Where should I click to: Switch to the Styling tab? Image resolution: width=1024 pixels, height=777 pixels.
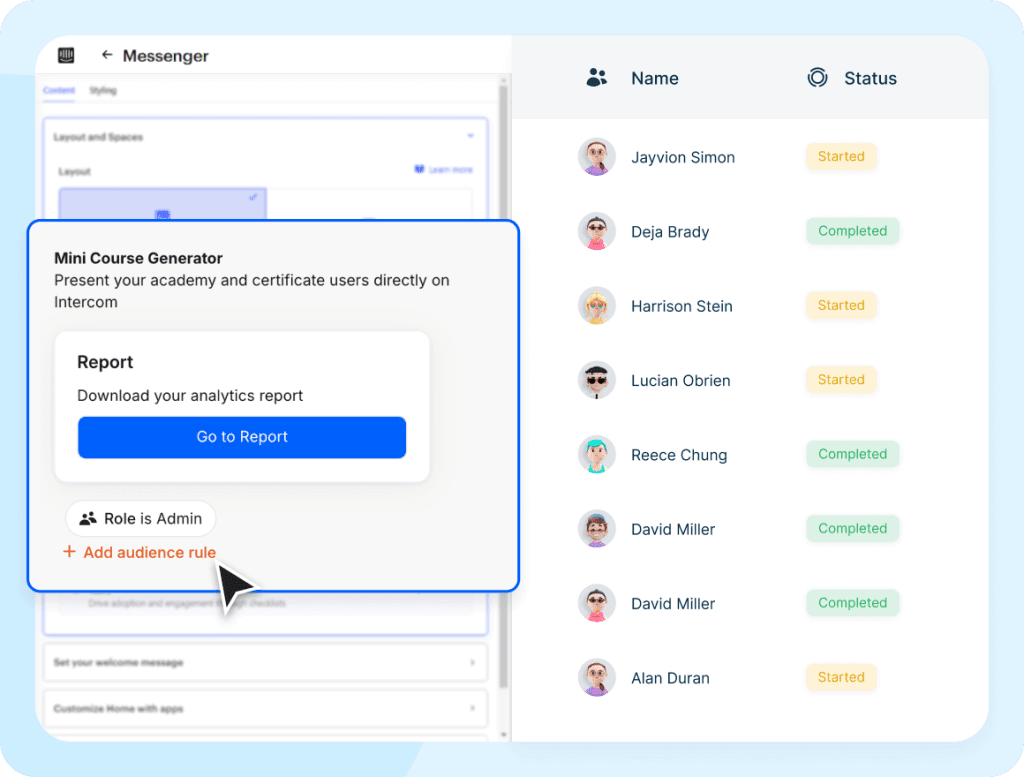tap(103, 90)
